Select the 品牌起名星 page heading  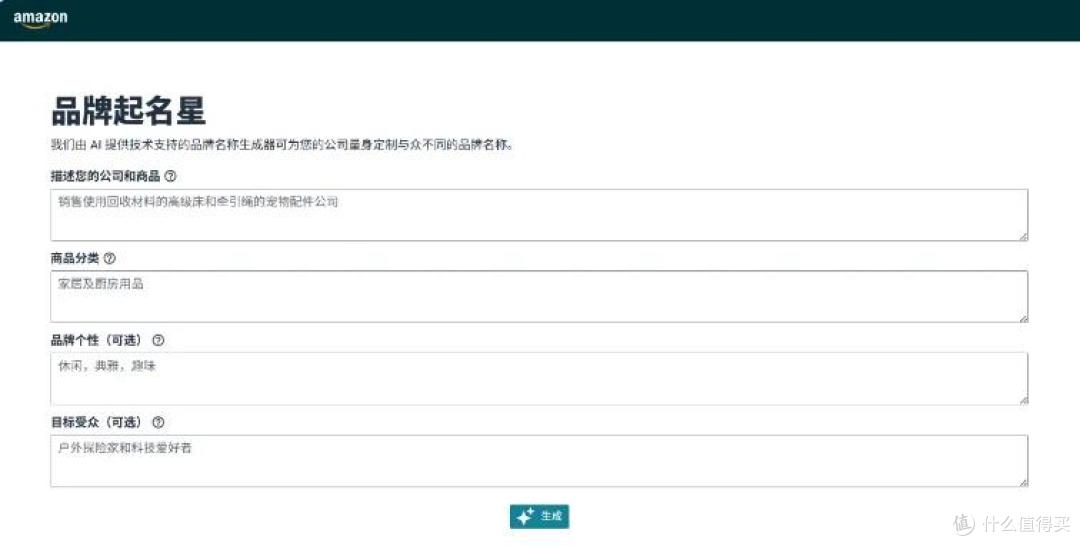click(x=128, y=111)
